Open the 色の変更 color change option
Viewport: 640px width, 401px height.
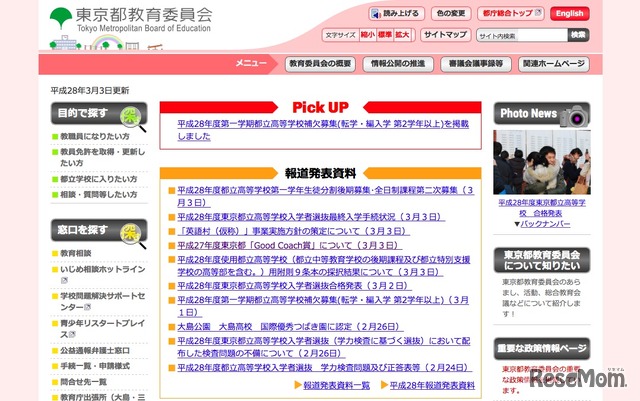[x=451, y=13]
